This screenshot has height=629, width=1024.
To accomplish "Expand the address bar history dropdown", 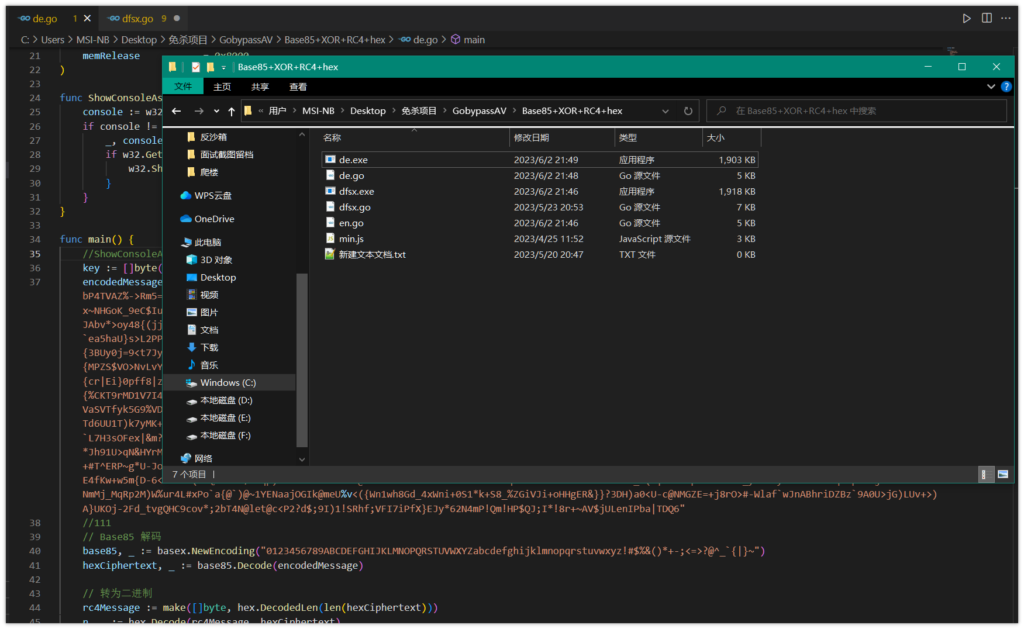I will [x=665, y=111].
